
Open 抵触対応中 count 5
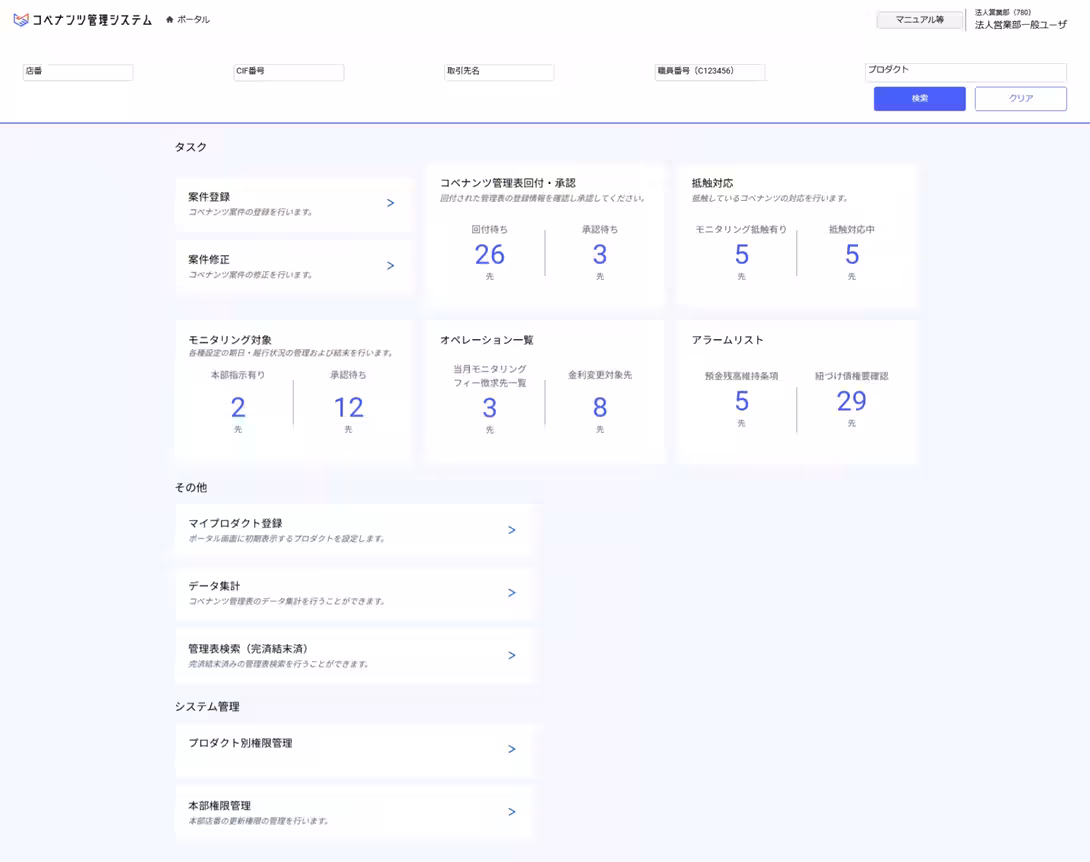(852, 254)
